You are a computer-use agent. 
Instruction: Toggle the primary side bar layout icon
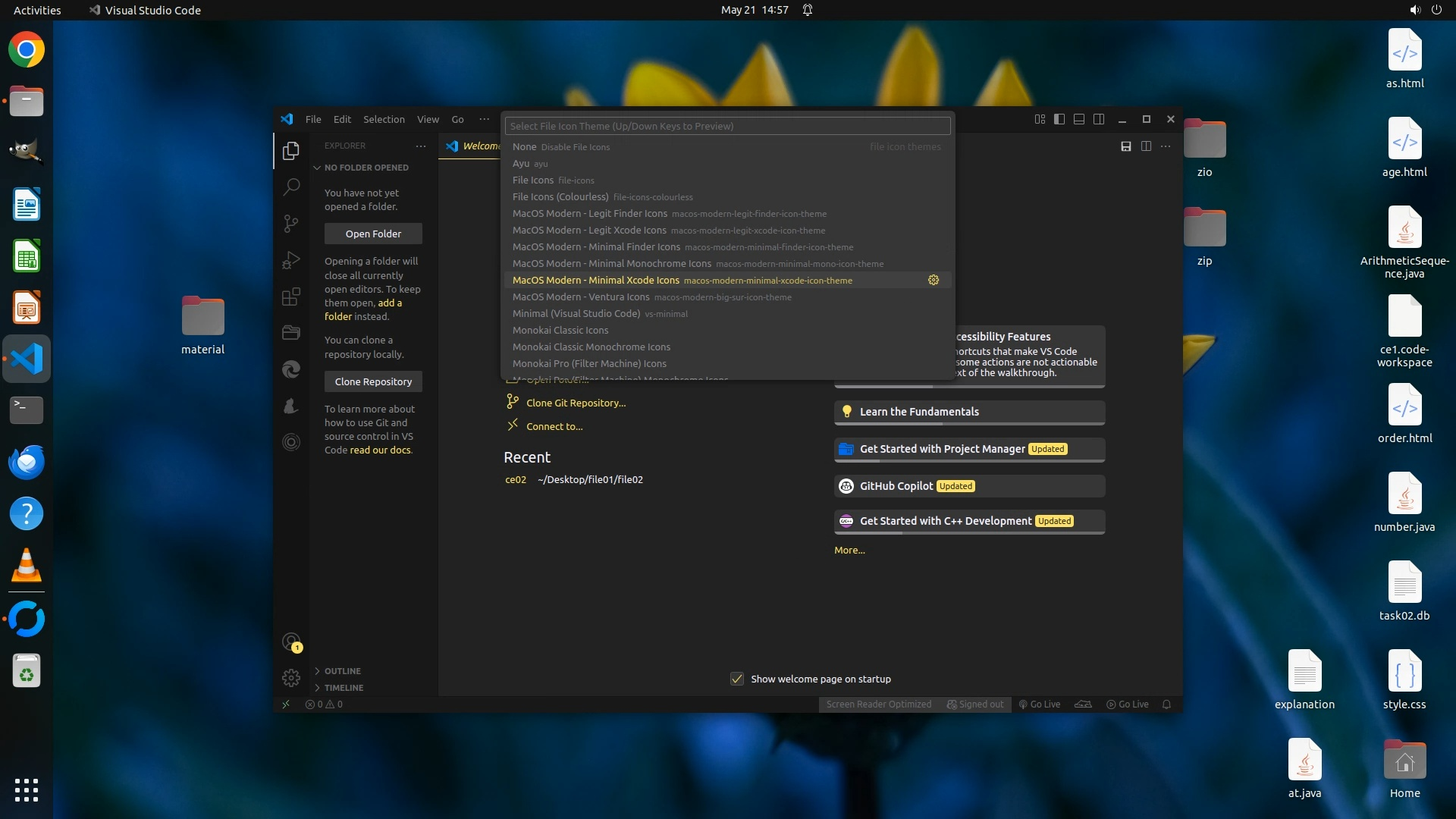(x=1059, y=119)
